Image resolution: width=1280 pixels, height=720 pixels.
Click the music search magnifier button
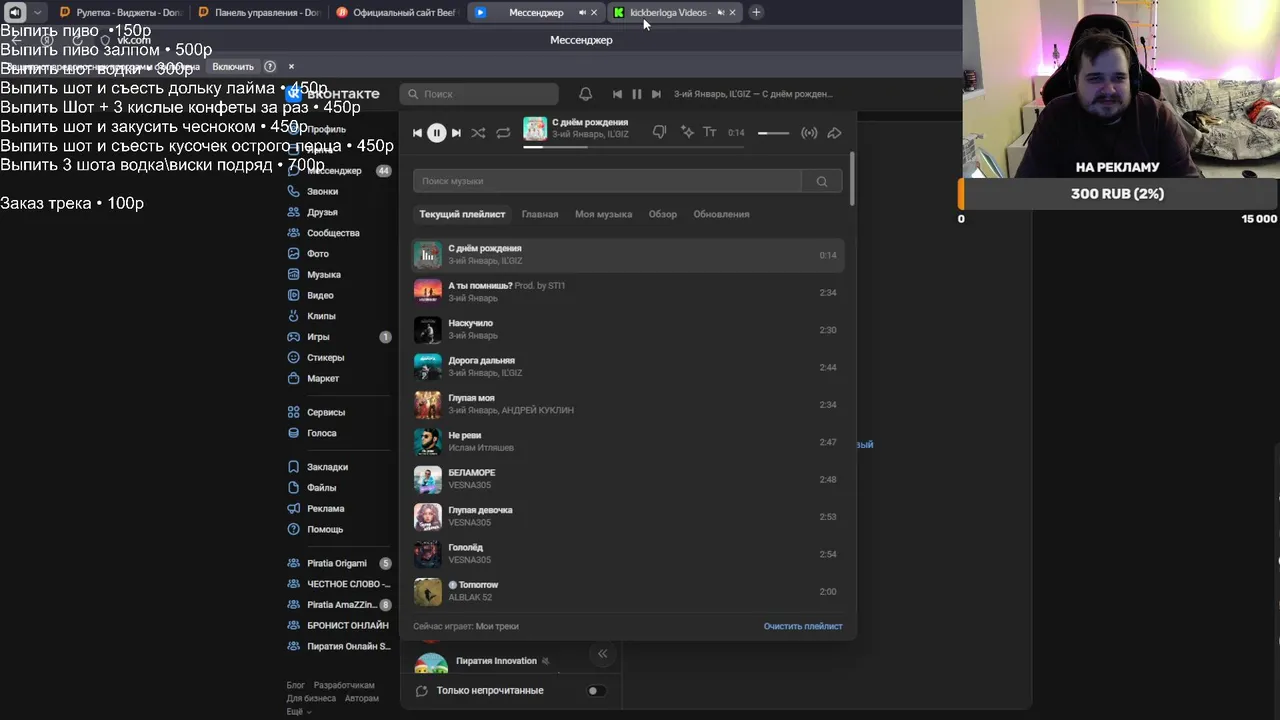click(822, 181)
